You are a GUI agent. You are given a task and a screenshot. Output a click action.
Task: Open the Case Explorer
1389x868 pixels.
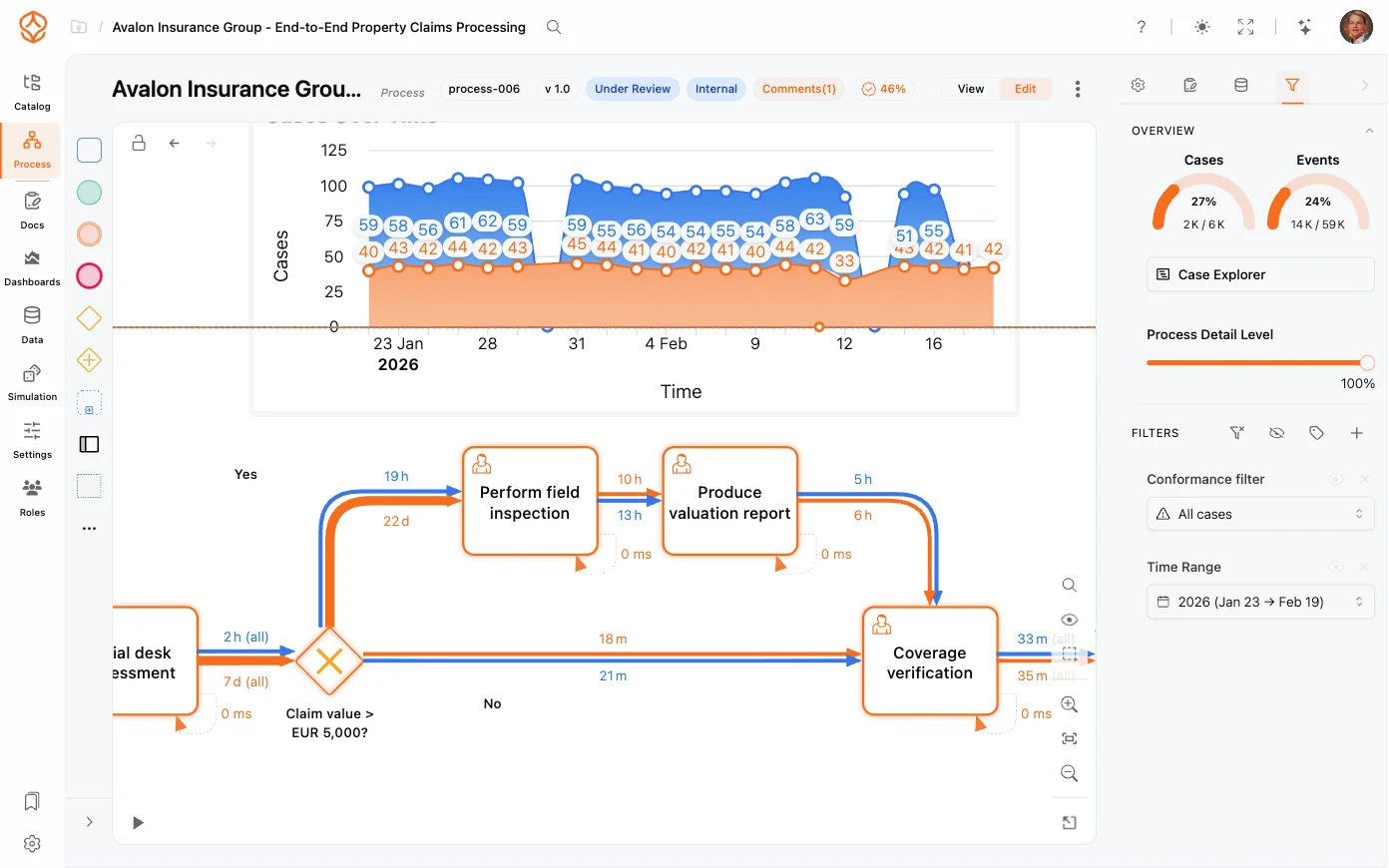[x=1260, y=274]
